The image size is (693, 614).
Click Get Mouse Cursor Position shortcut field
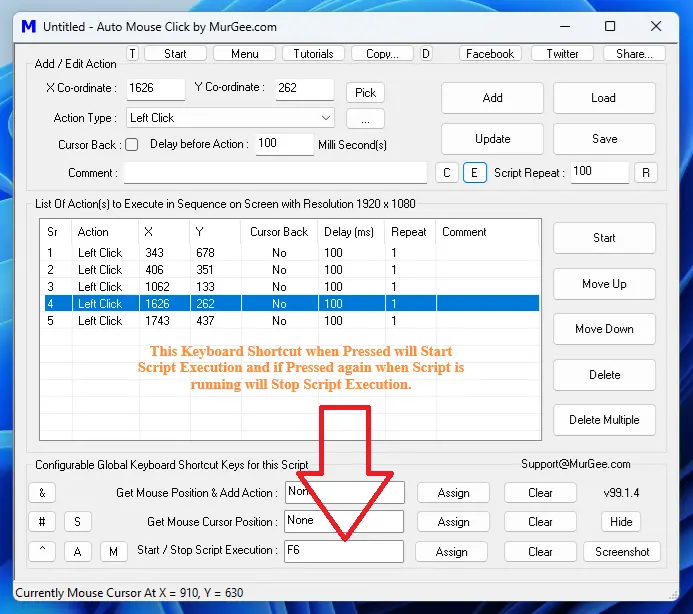tap(344, 522)
